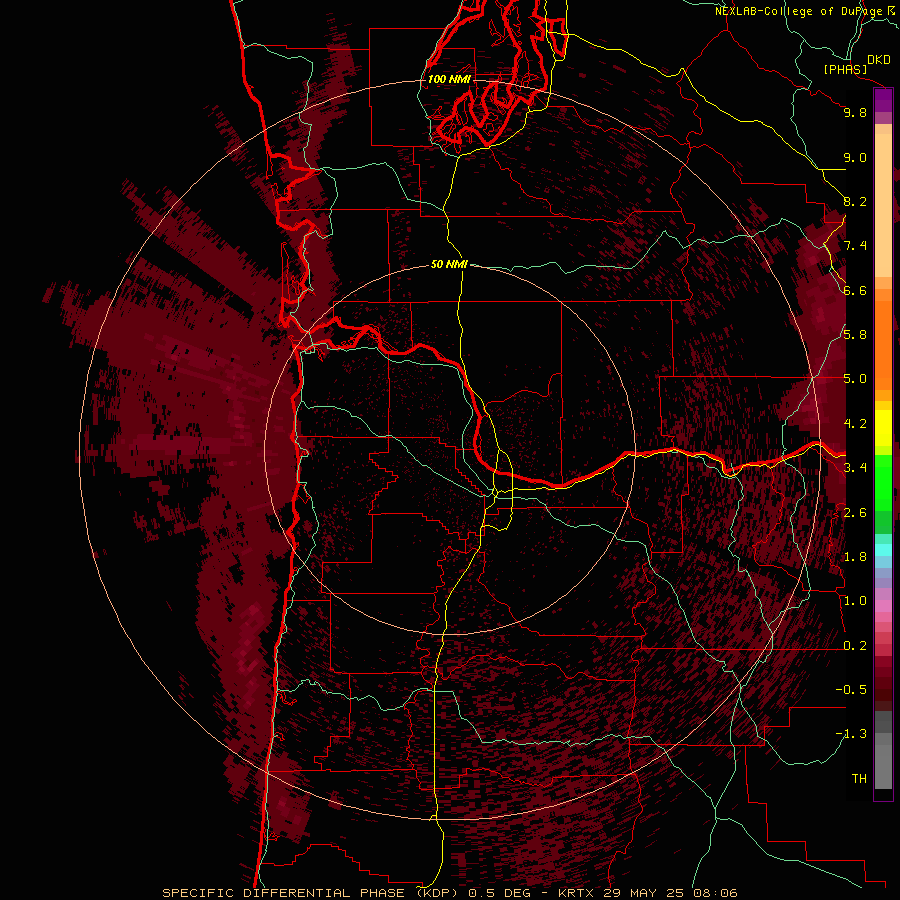Click the 0.2 value on the color scale
The height and width of the screenshot is (900, 900).
coord(855,646)
